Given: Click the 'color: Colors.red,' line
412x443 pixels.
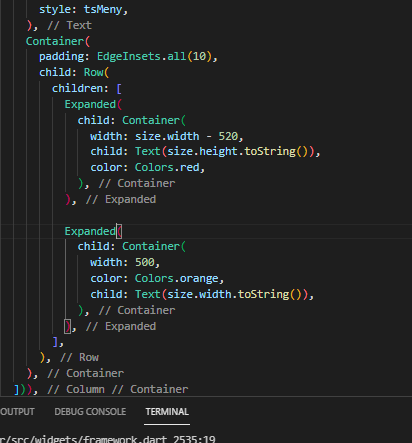Looking at the screenshot, I should (x=147, y=167).
